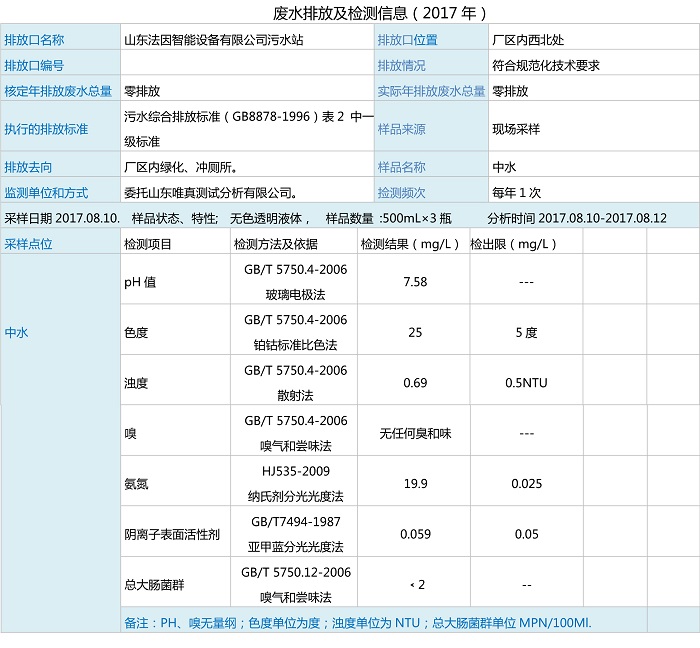Select the pH result value 7.58
Screen dimensions: 700x648
[x=414, y=282]
